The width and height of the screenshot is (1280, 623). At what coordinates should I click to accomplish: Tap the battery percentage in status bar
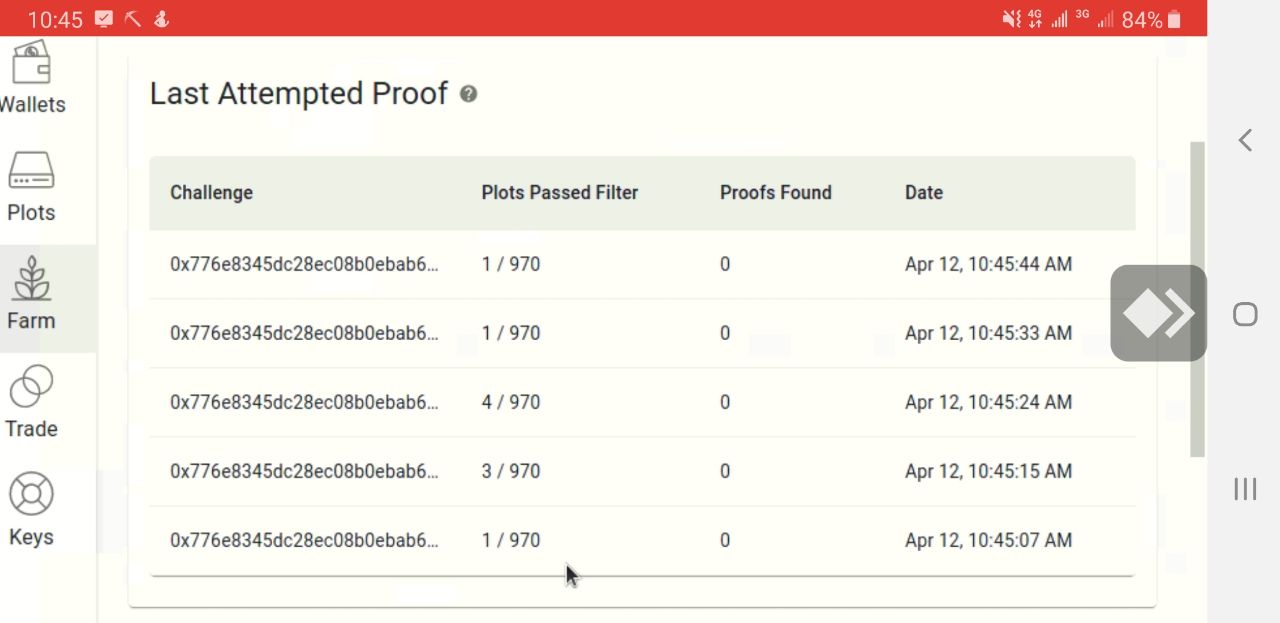tap(1142, 19)
